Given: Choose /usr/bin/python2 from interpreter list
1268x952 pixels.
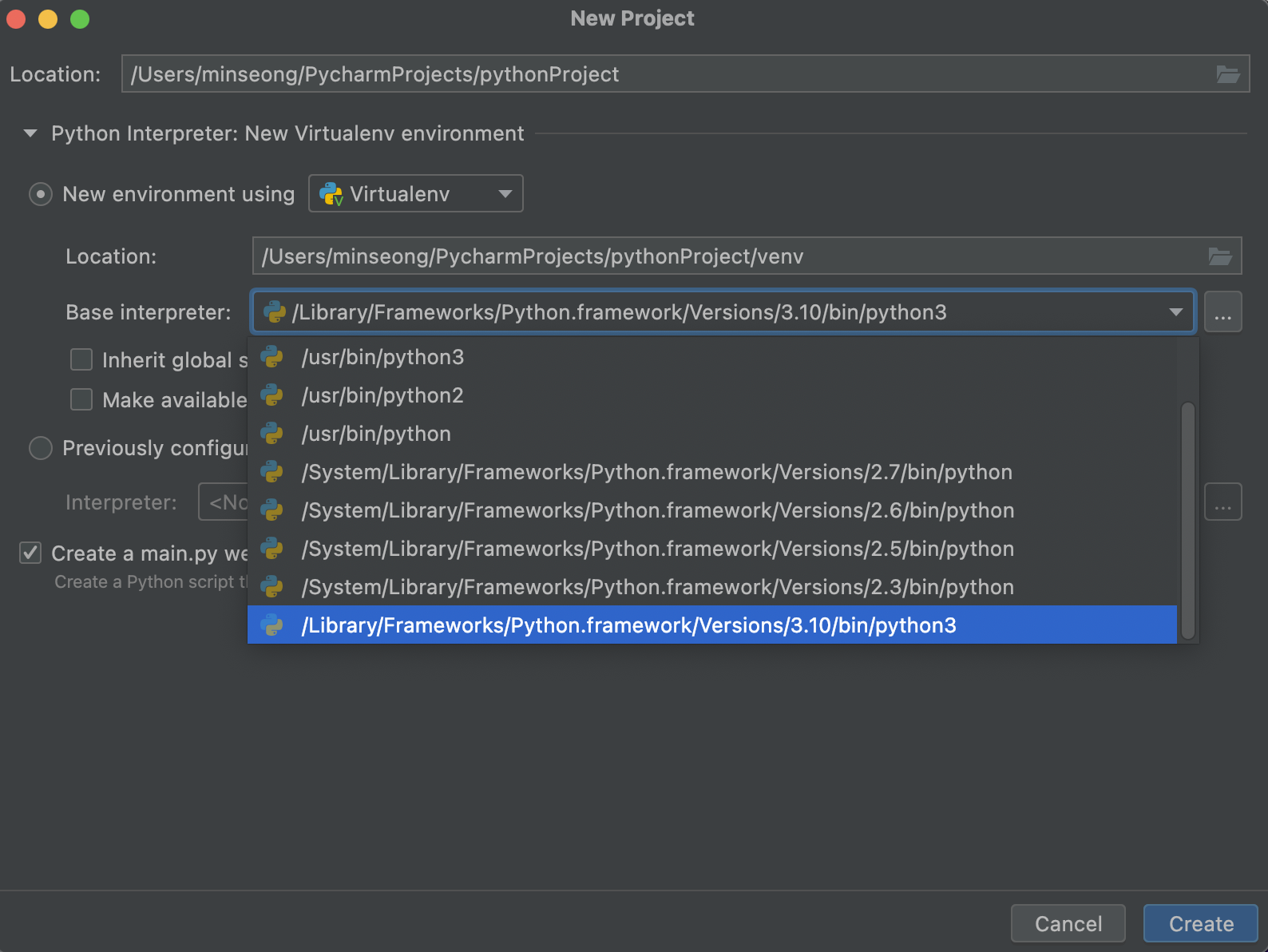Looking at the screenshot, I should tap(712, 395).
